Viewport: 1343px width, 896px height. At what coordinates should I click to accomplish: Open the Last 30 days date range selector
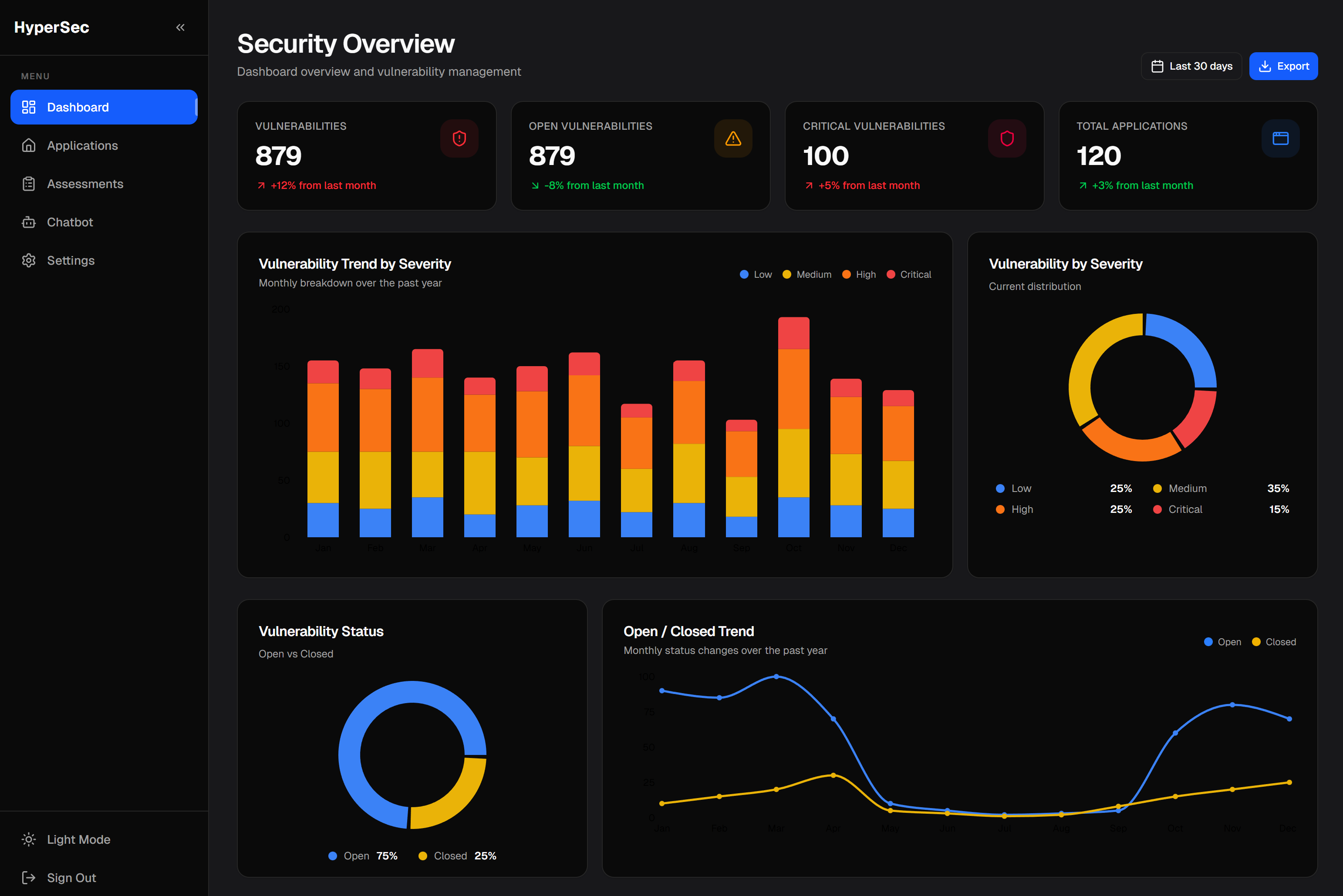[1191, 66]
